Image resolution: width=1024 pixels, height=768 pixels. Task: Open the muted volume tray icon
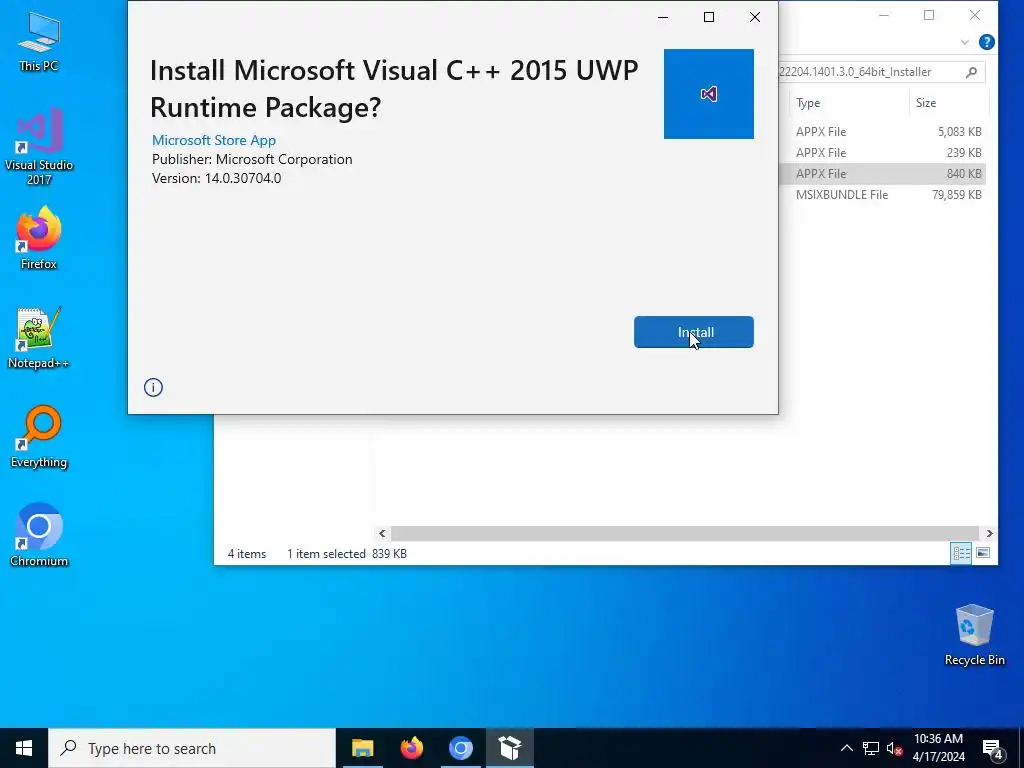(894, 748)
